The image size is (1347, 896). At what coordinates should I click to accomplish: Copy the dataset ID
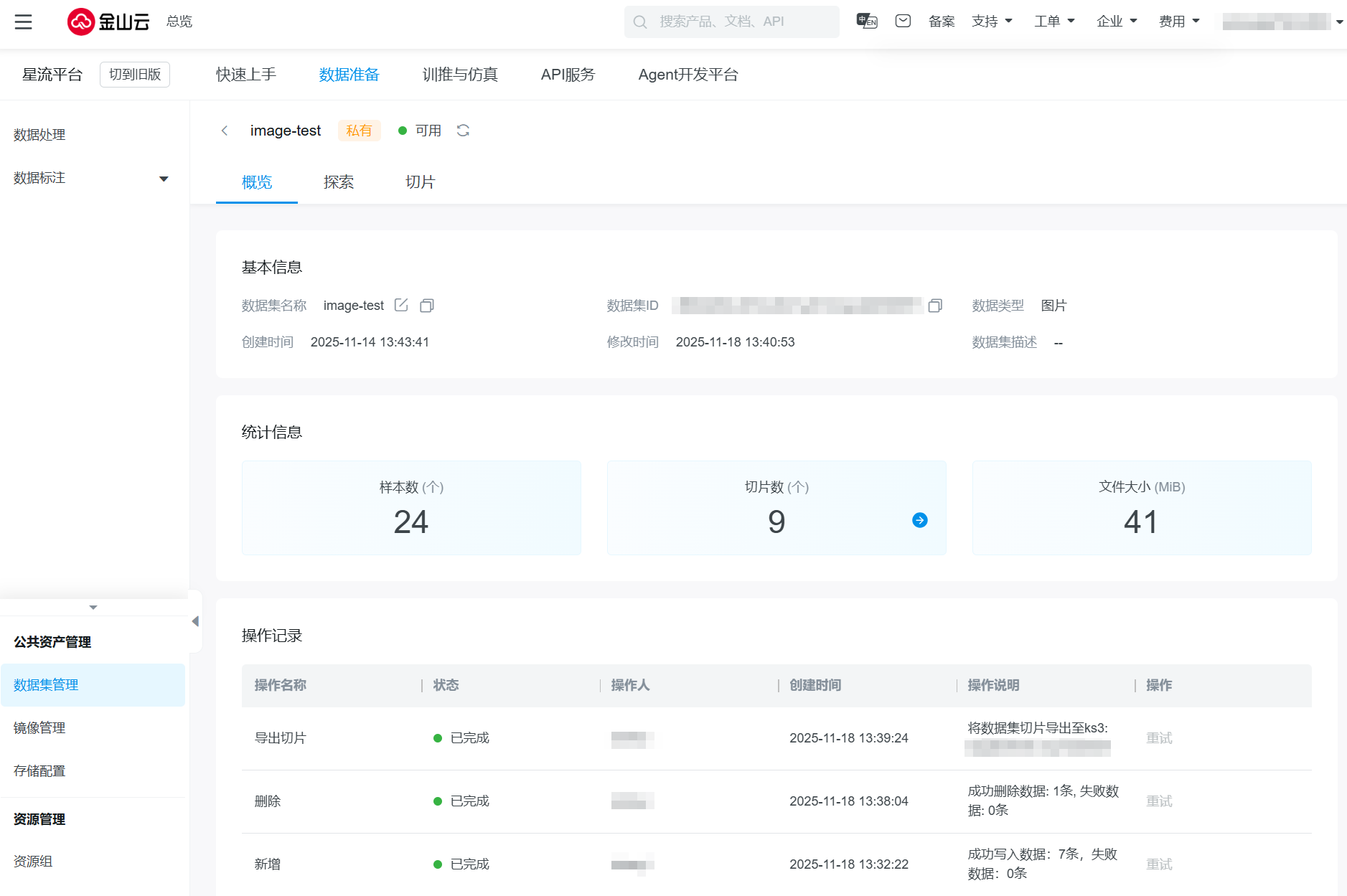[934, 306]
